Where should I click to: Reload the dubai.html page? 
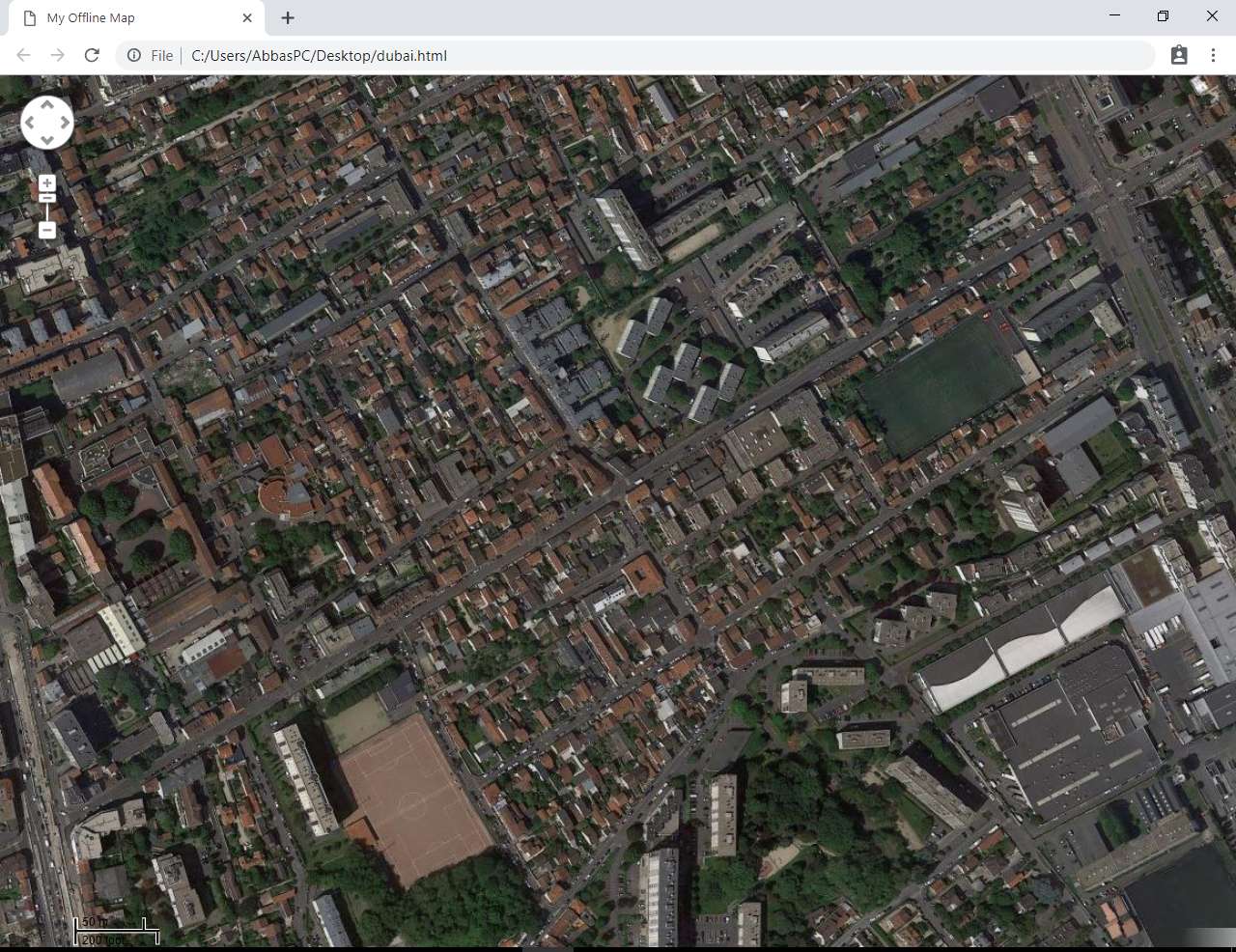tap(92, 55)
